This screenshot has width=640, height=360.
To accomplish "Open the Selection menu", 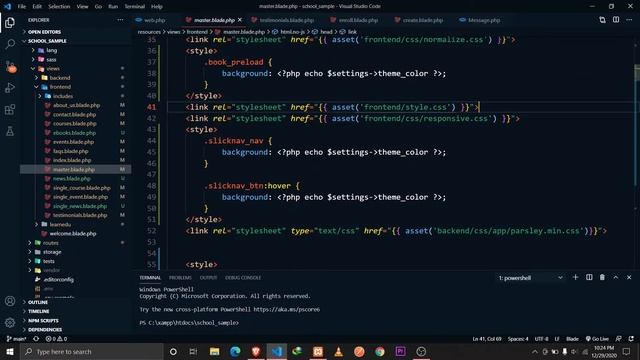I will [x=59, y=7].
